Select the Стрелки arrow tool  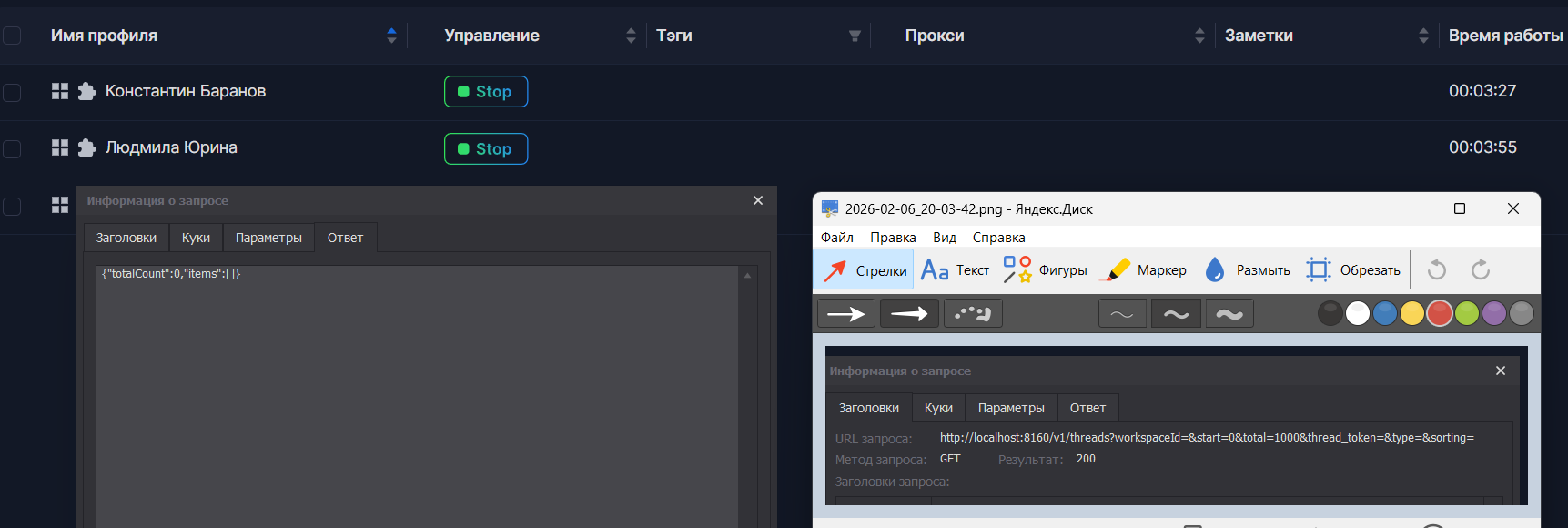864,270
